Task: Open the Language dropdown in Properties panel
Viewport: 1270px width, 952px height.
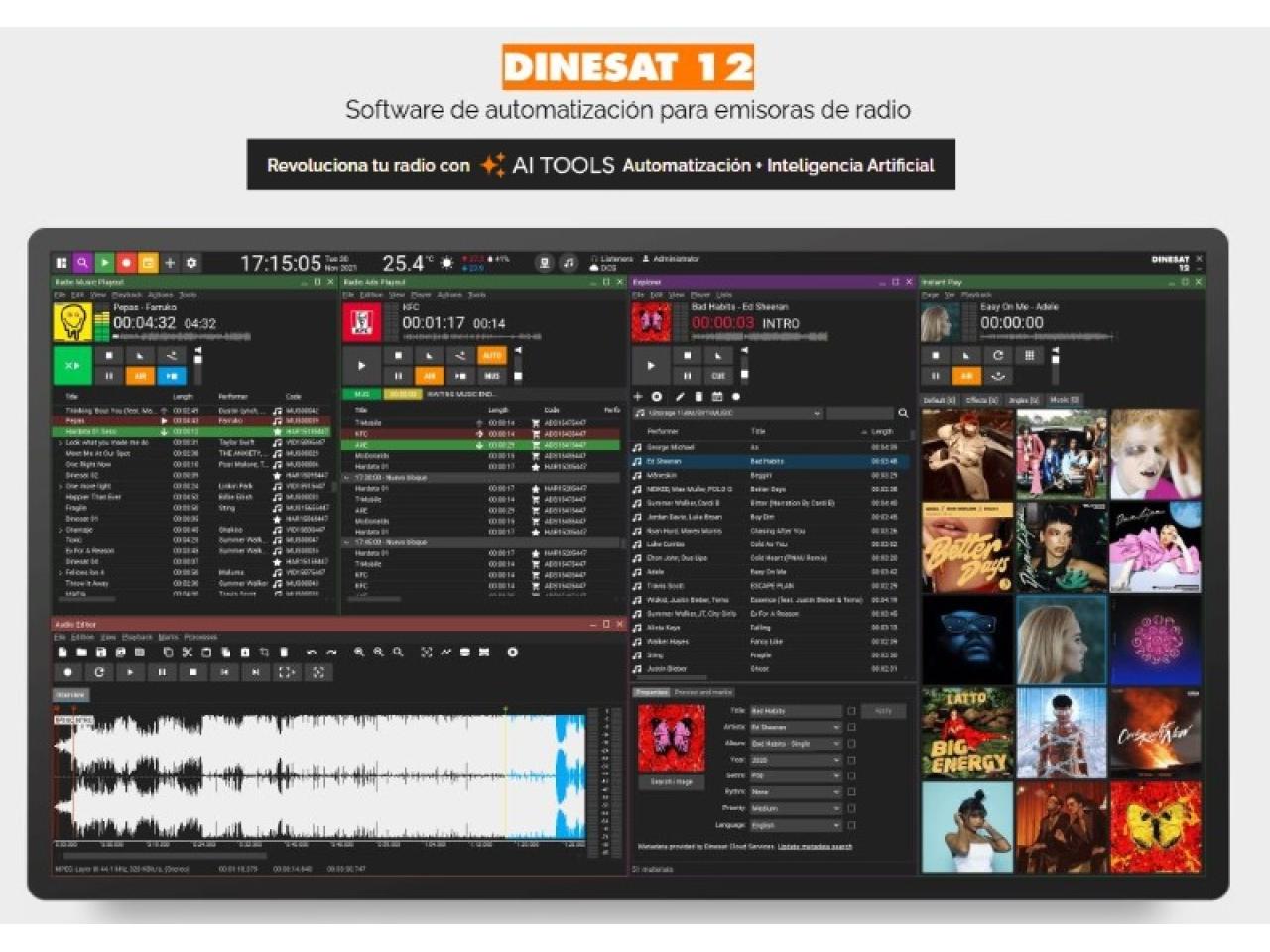Action: point(796,825)
